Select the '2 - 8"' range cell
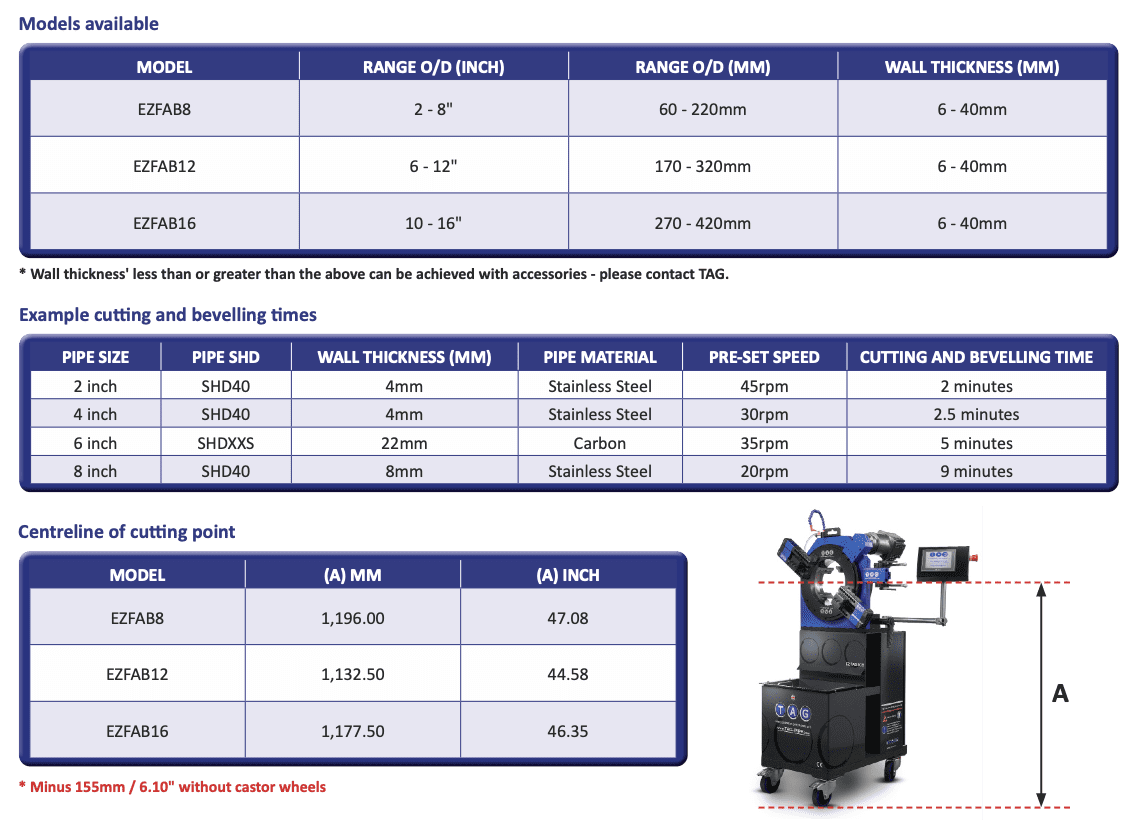1142x820 pixels. pyautogui.click(x=433, y=109)
